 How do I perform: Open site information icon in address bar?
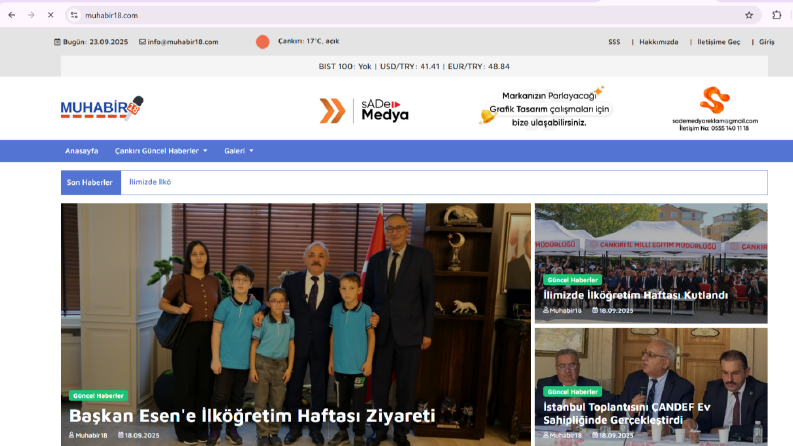pyautogui.click(x=74, y=15)
